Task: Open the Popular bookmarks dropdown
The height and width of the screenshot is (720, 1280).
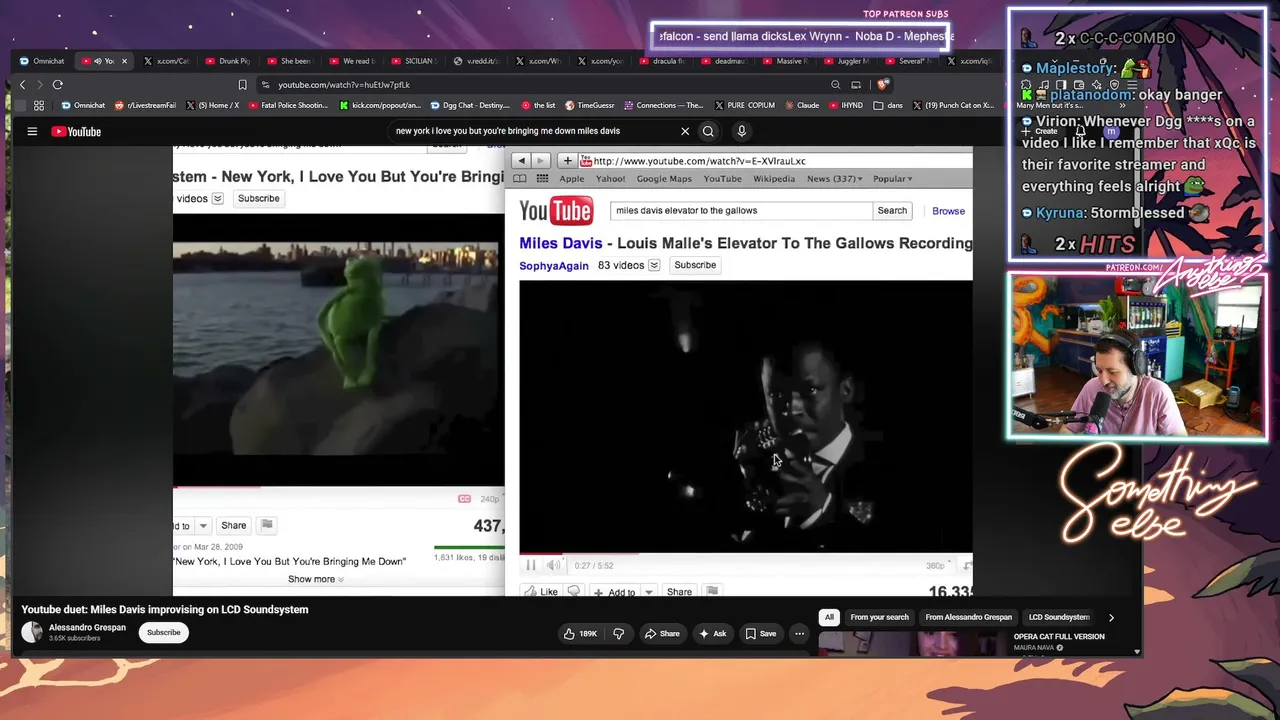Action: 892,179
